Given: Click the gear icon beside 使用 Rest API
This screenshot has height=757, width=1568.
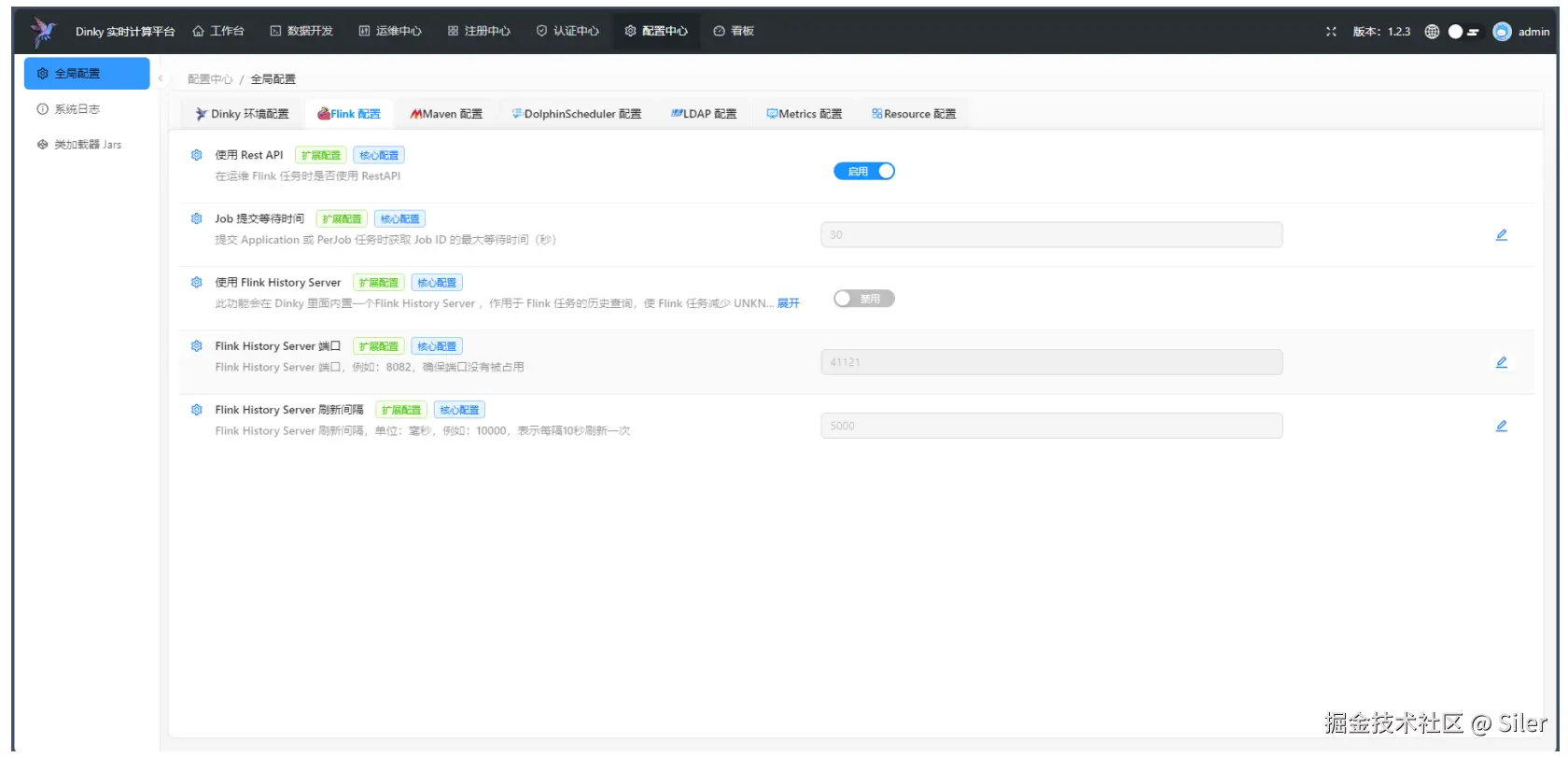Looking at the screenshot, I should point(196,155).
